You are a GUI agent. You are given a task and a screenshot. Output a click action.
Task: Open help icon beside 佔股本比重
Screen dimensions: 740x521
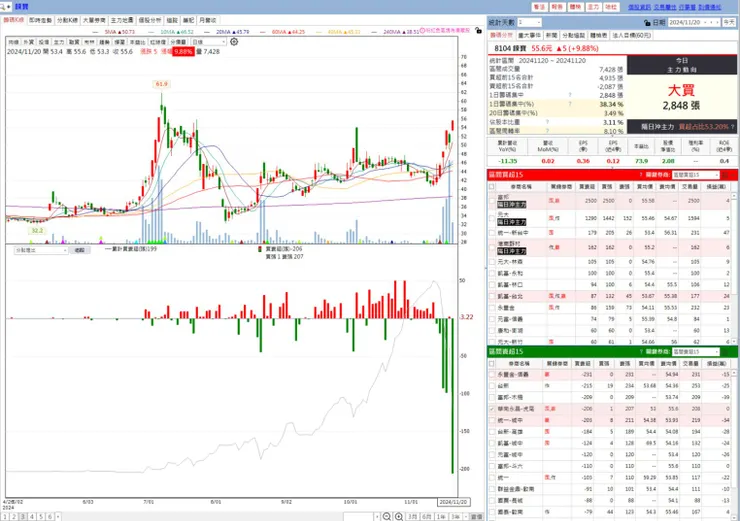tap(547, 122)
